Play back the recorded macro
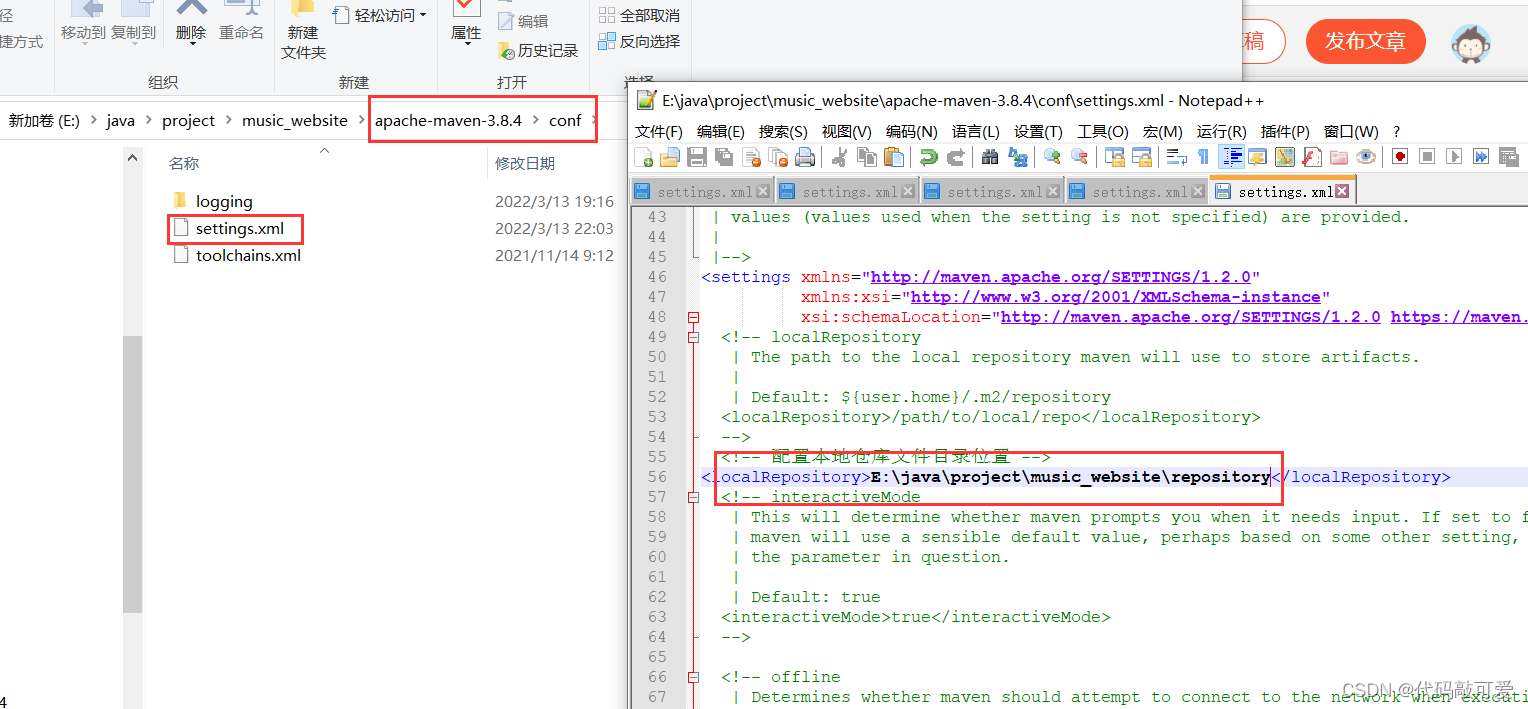The width and height of the screenshot is (1528, 709). coord(1455,157)
